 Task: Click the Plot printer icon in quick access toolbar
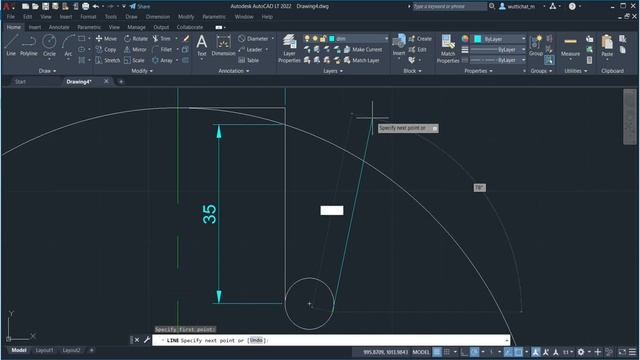click(85, 6)
